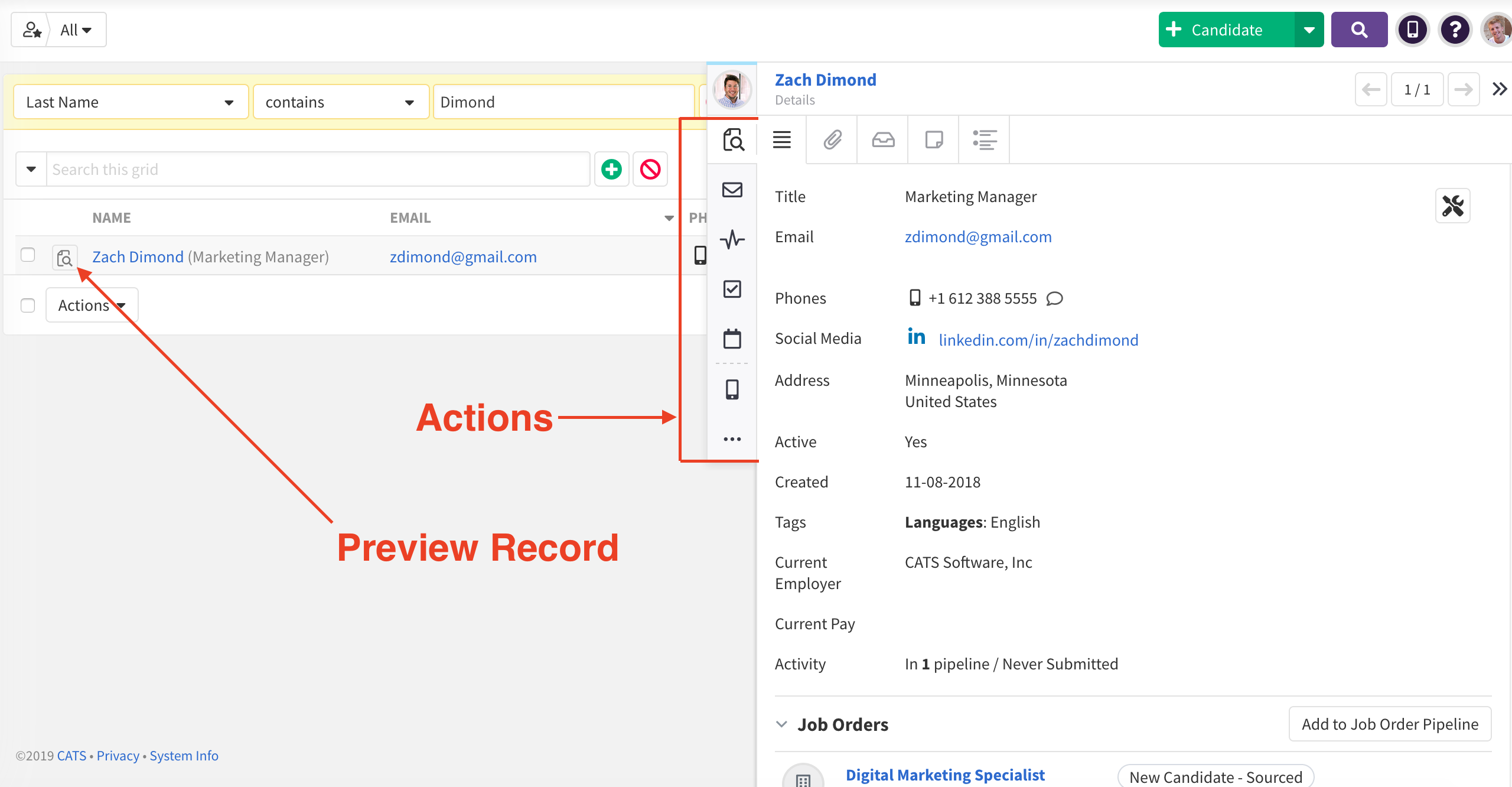Image resolution: width=1512 pixels, height=787 pixels.
Task: Go to previous record arrow
Action: (x=1370, y=90)
